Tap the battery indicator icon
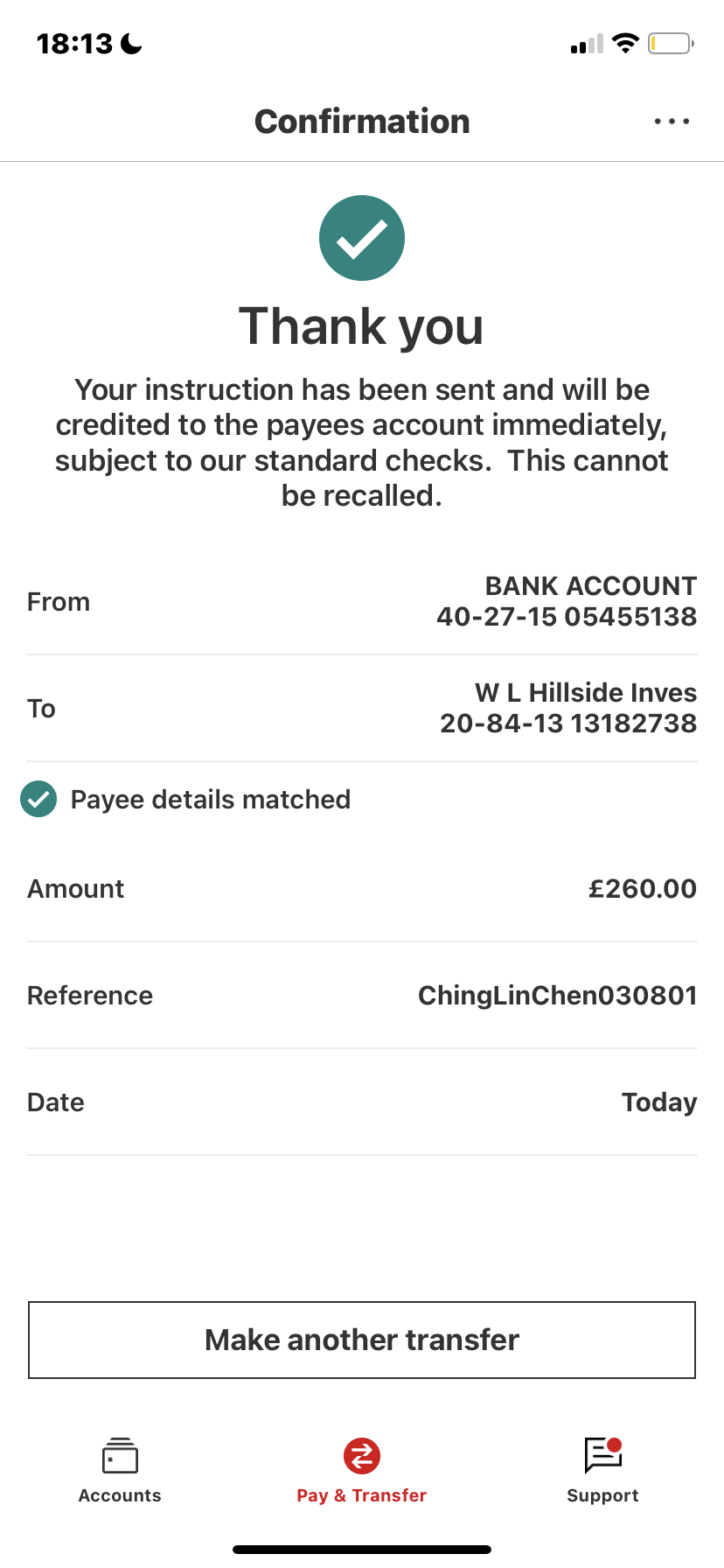The image size is (724, 1568). tap(670, 43)
